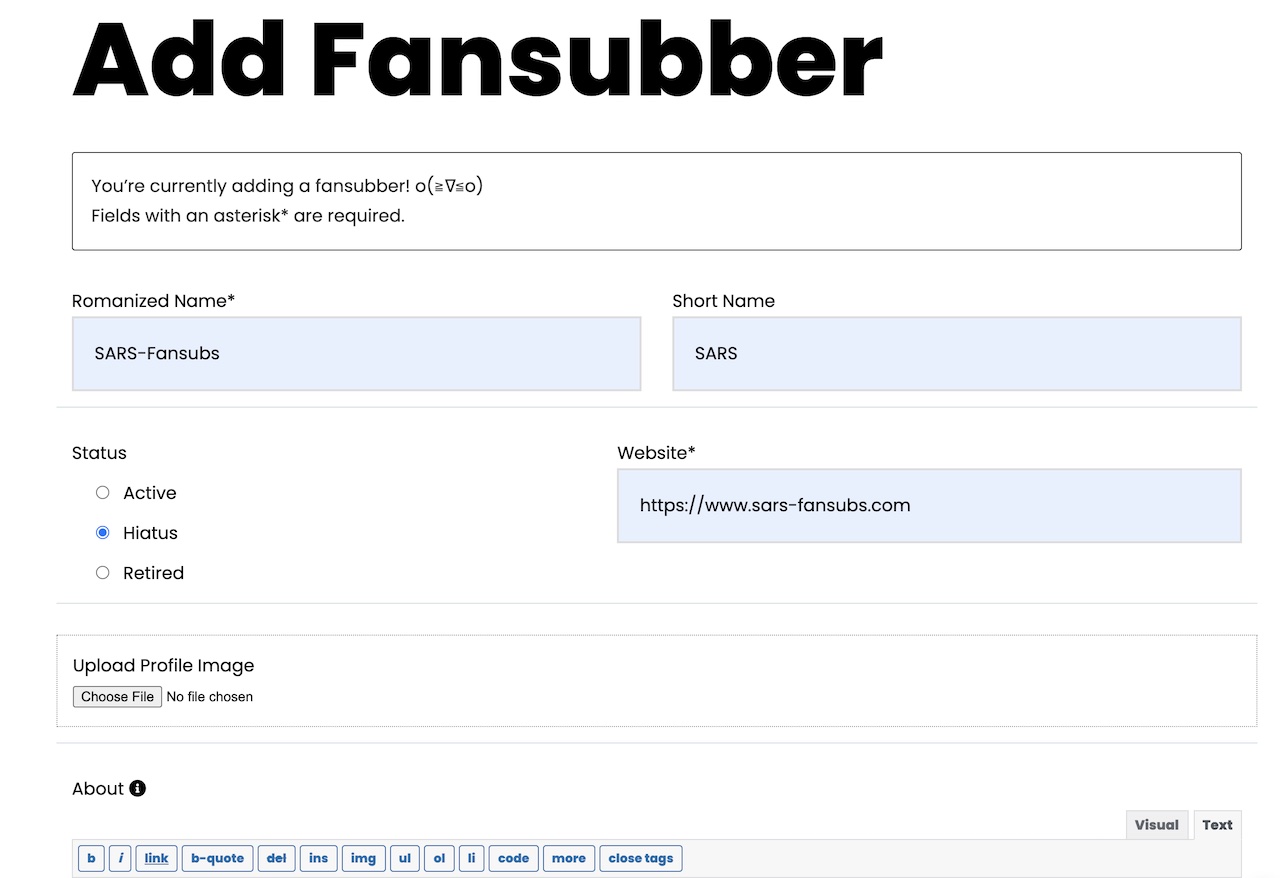
Task: Insert a link using link button
Action: point(156,858)
